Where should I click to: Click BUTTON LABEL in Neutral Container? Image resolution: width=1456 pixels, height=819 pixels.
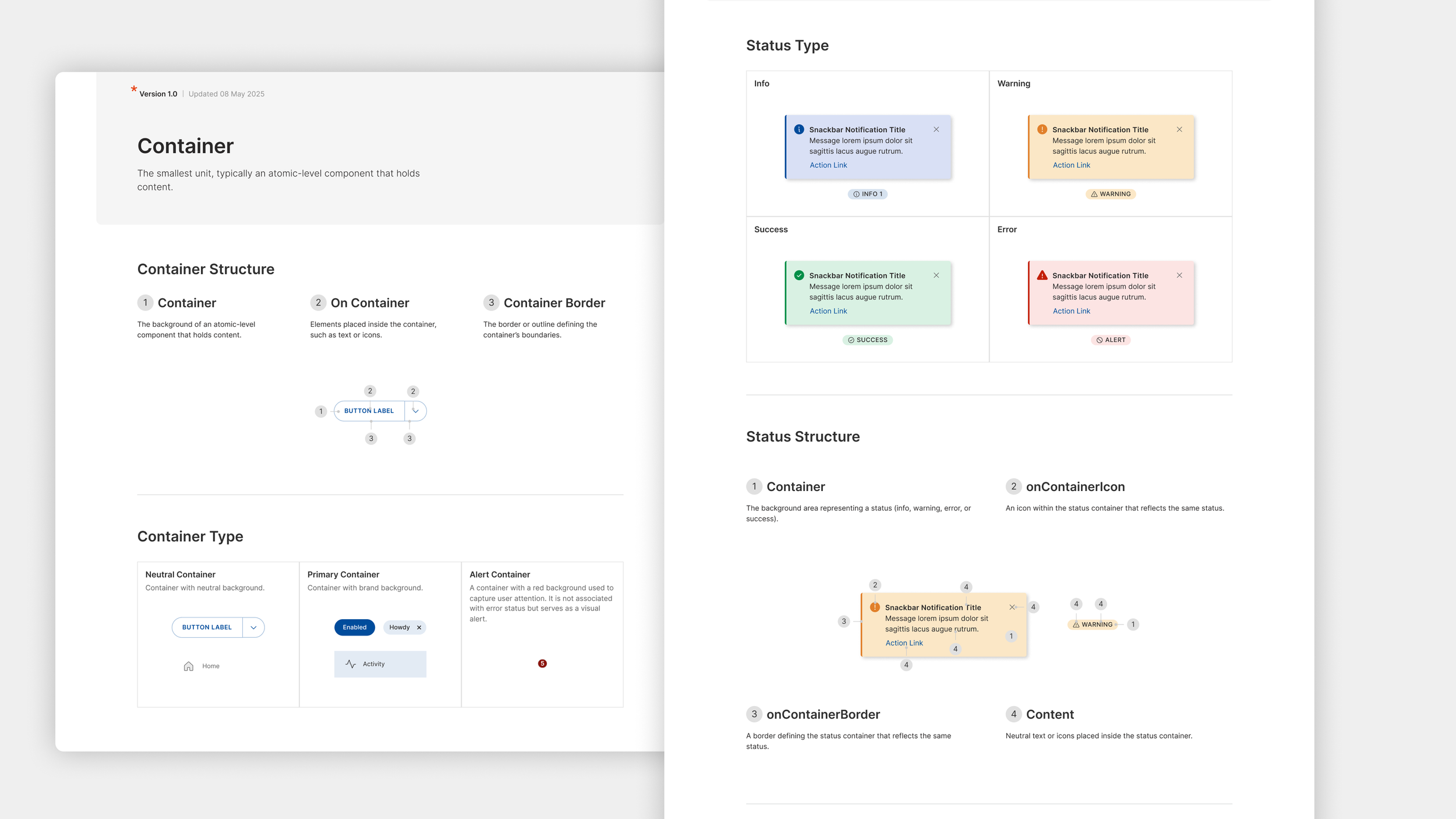tap(207, 627)
